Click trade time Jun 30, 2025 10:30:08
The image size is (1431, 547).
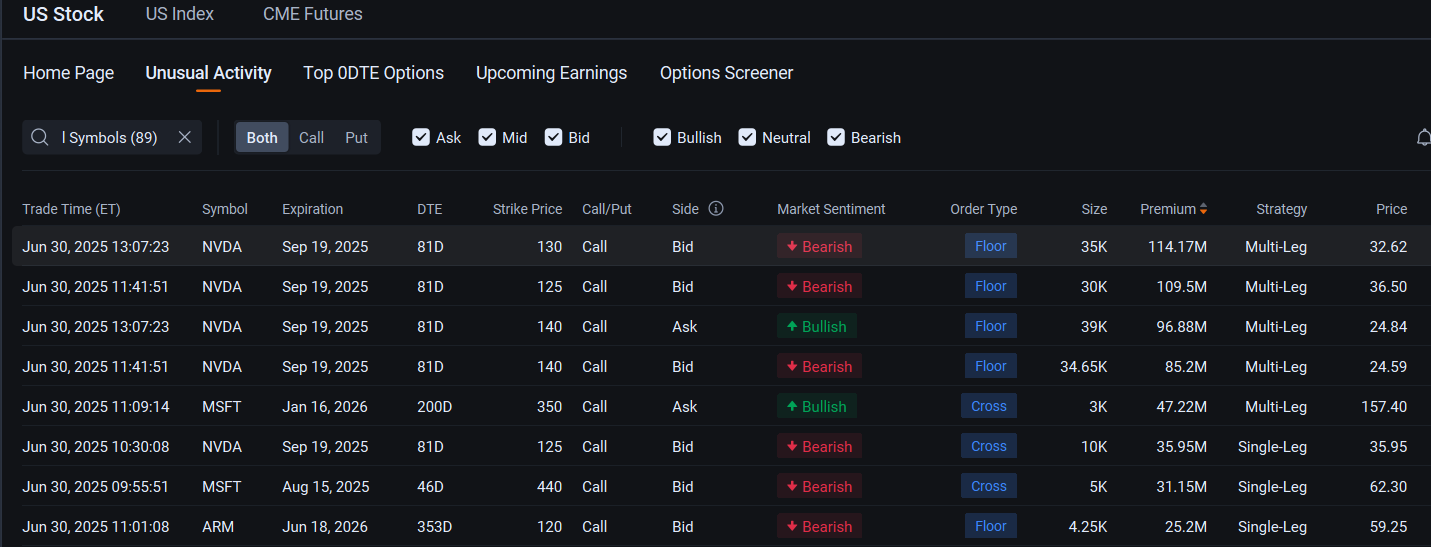[x=96, y=446]
